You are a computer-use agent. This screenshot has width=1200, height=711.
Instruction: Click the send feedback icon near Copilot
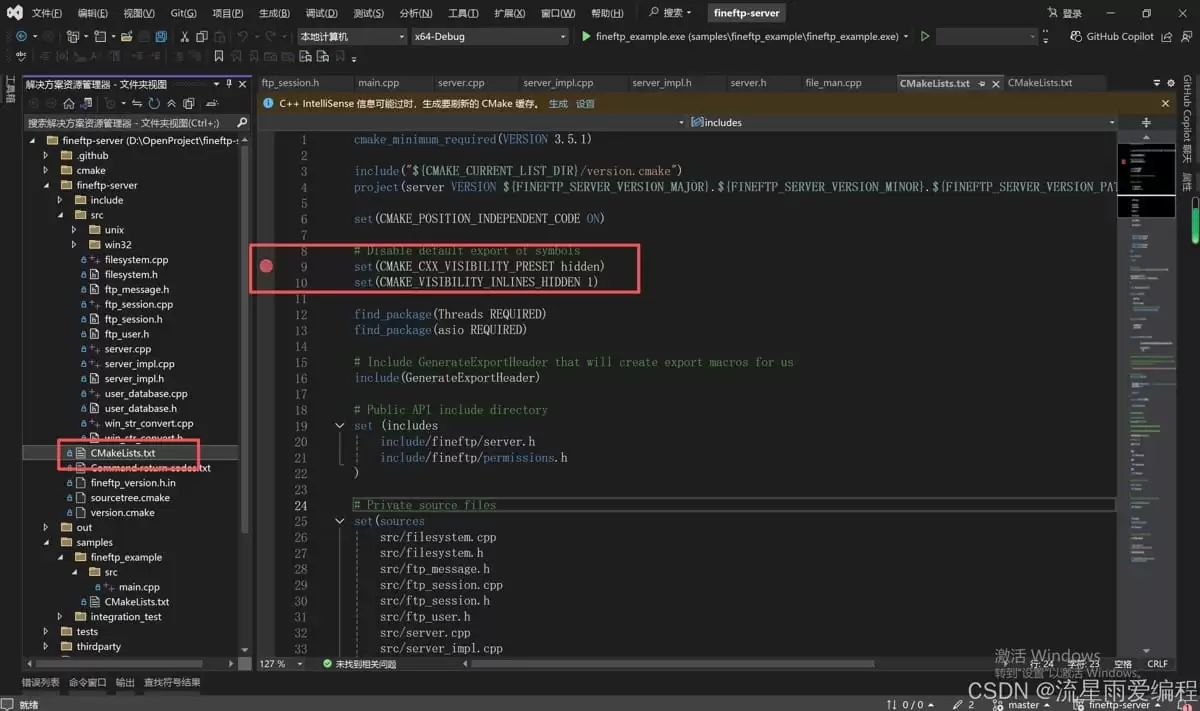coord(1186,36)
